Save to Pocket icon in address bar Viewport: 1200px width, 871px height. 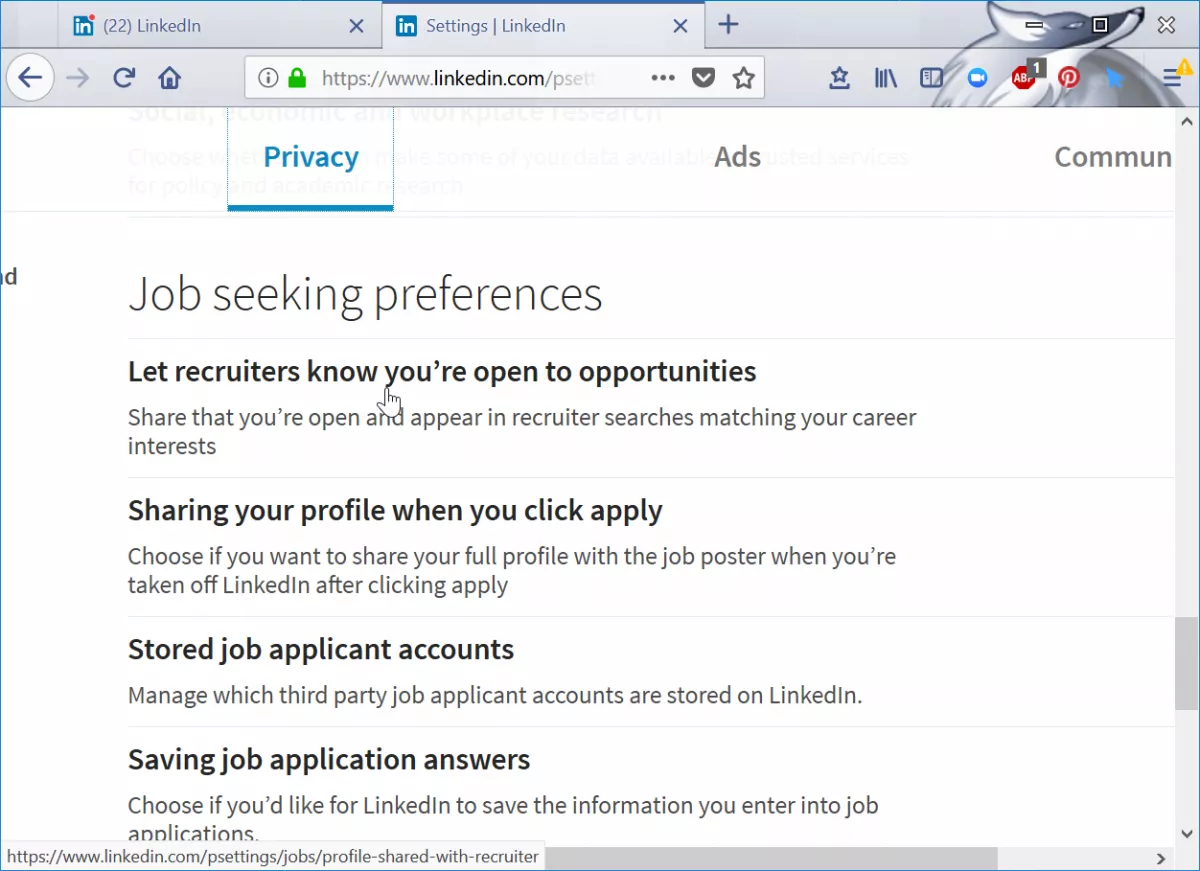coord(704,78)
